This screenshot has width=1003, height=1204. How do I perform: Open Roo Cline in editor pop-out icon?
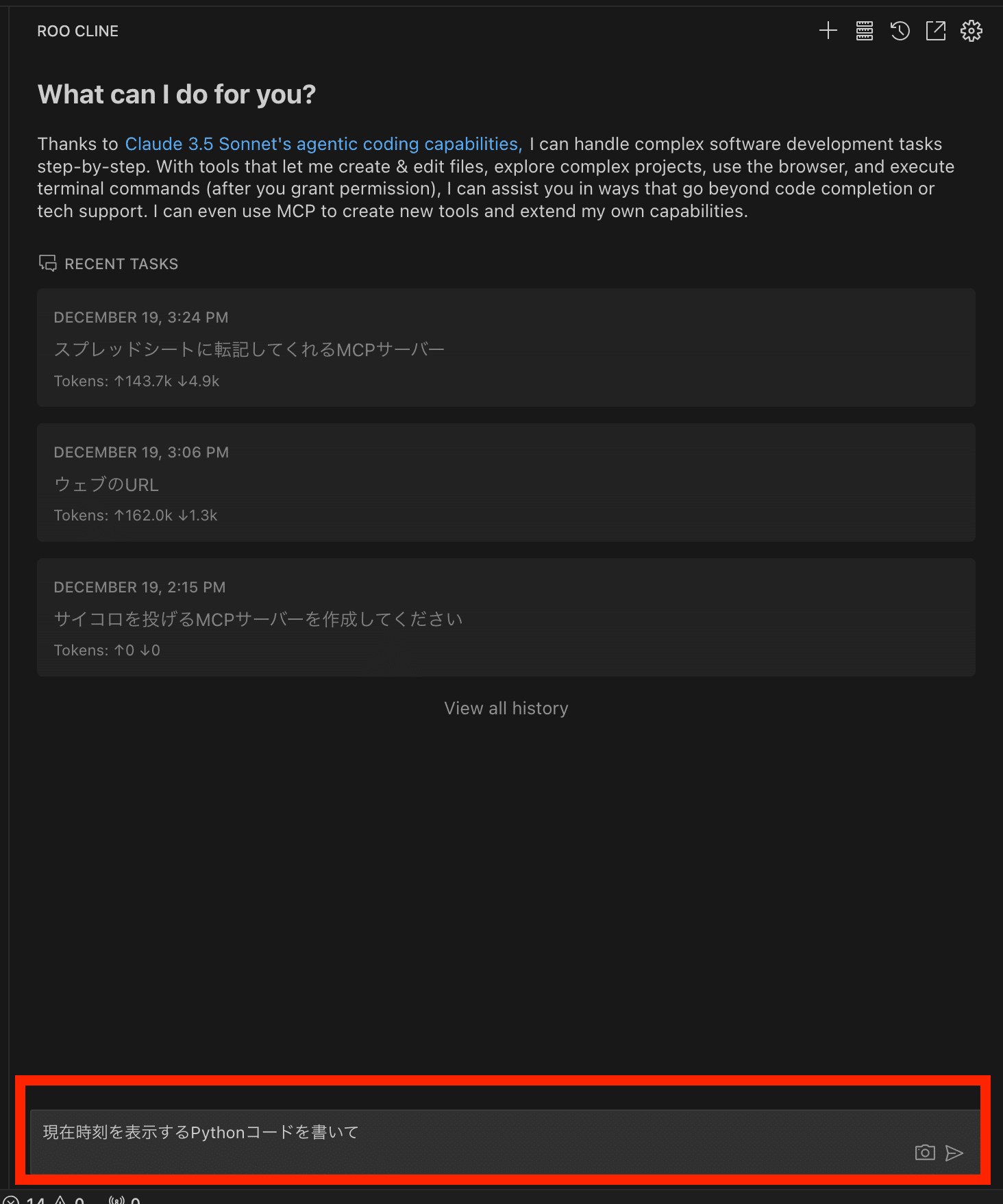[936, 31]
